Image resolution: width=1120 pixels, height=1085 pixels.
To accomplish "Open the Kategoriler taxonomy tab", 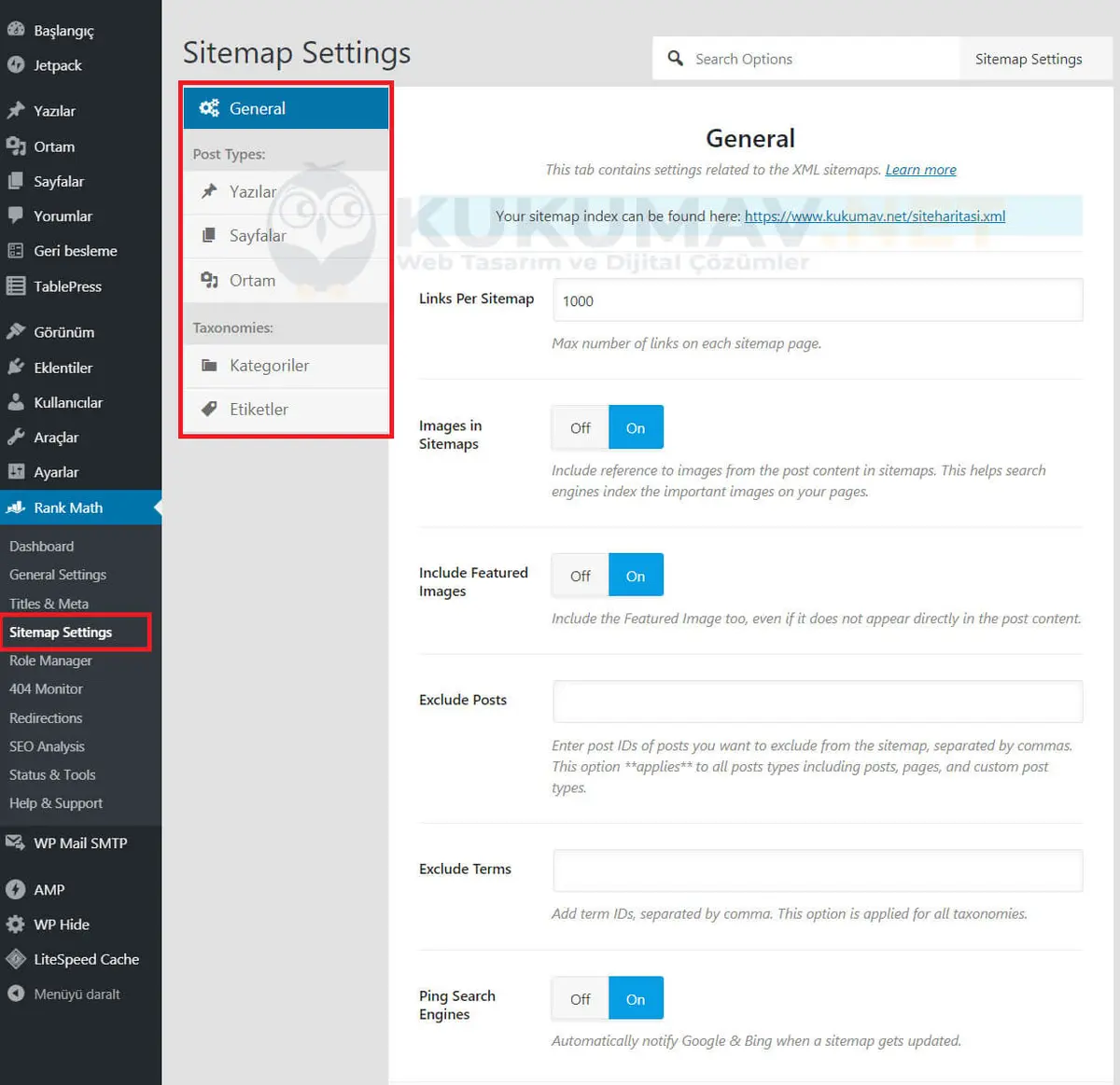I will click(286, 366).
